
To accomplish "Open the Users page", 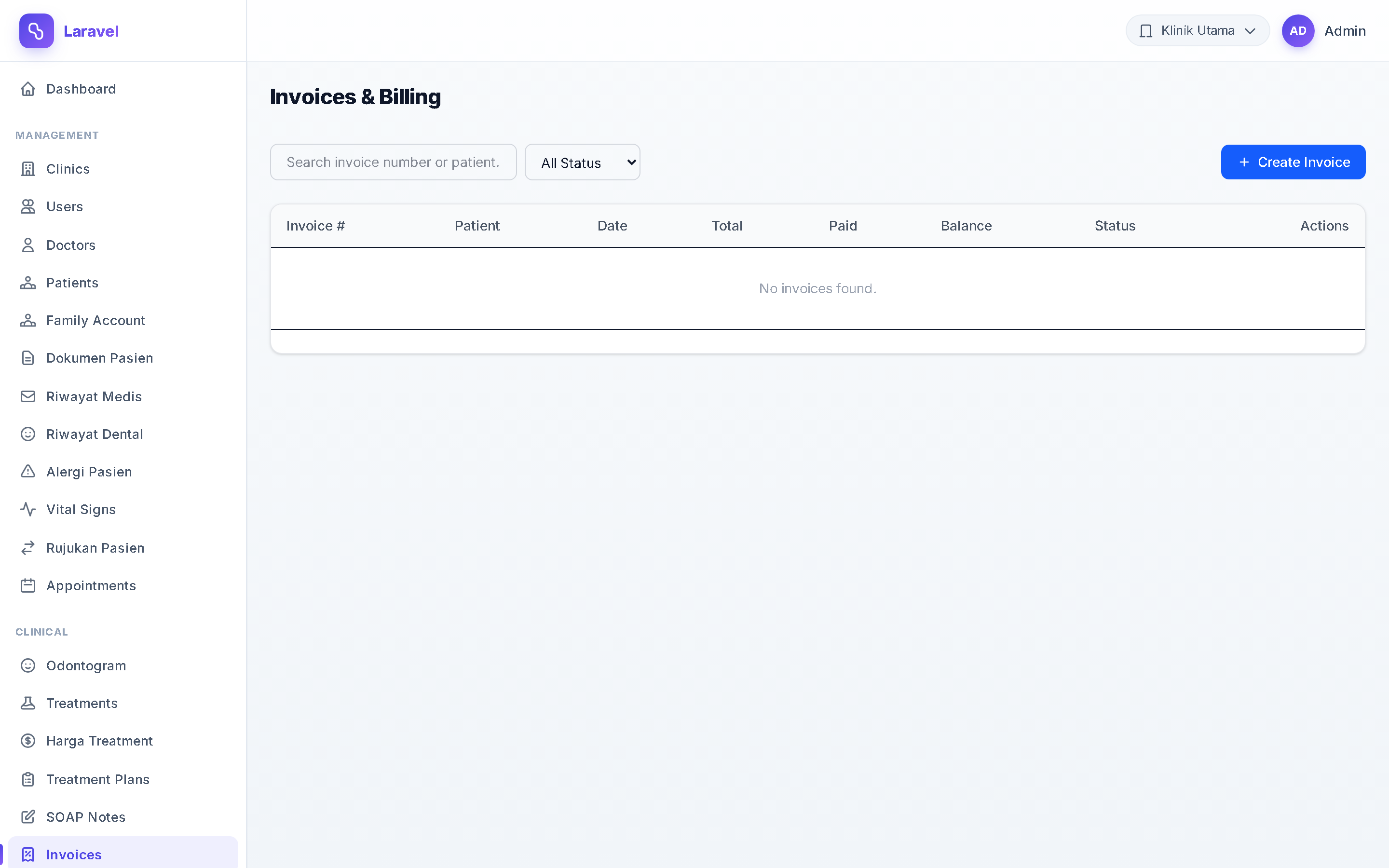I will point(123,206).
